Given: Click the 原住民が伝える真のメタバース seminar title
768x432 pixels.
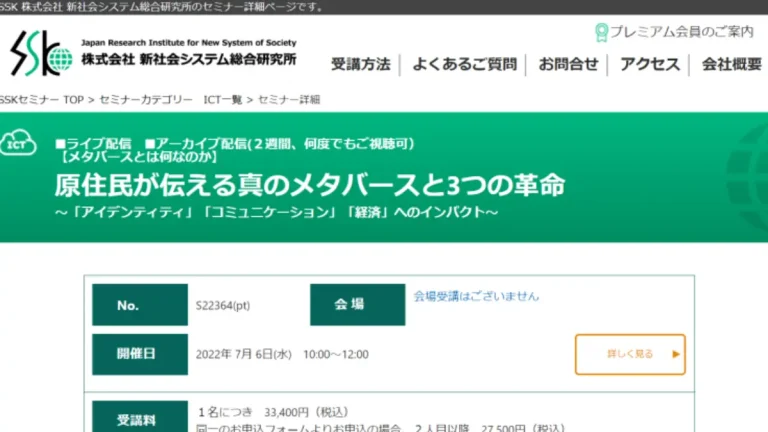Looking at the screenshot, I should [310, 185].
